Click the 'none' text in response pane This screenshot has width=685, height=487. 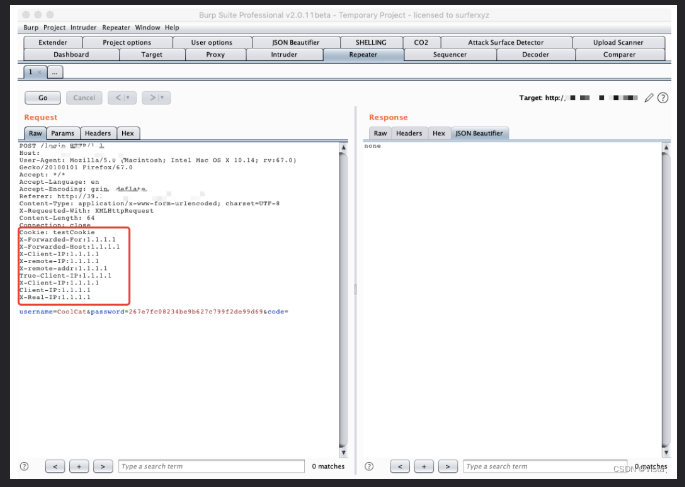coord(373,146)
